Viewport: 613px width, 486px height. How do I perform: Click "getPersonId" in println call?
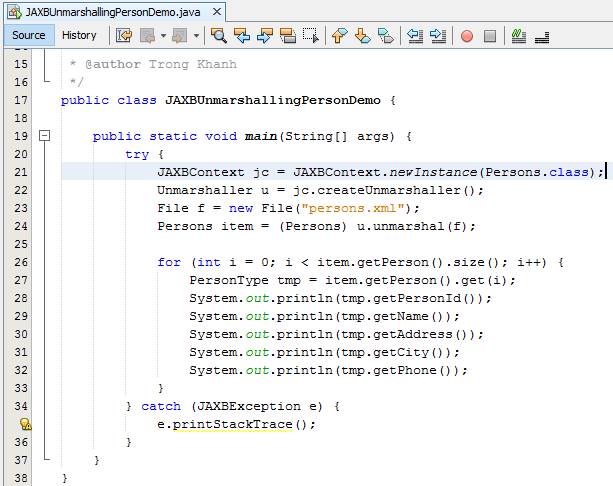pos(417,298)
